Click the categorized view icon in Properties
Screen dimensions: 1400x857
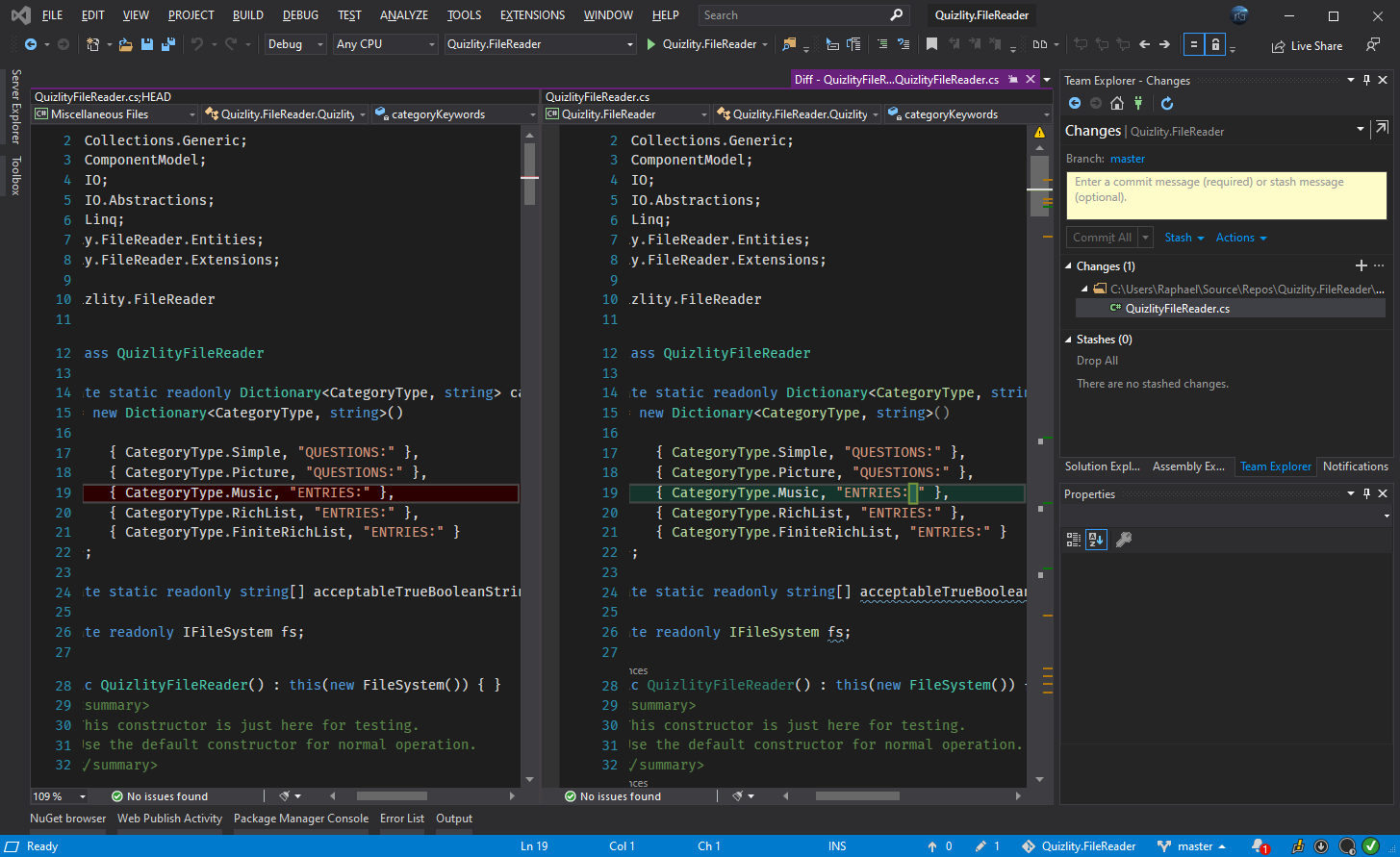pyautogui.click(x=1074, y=540)
